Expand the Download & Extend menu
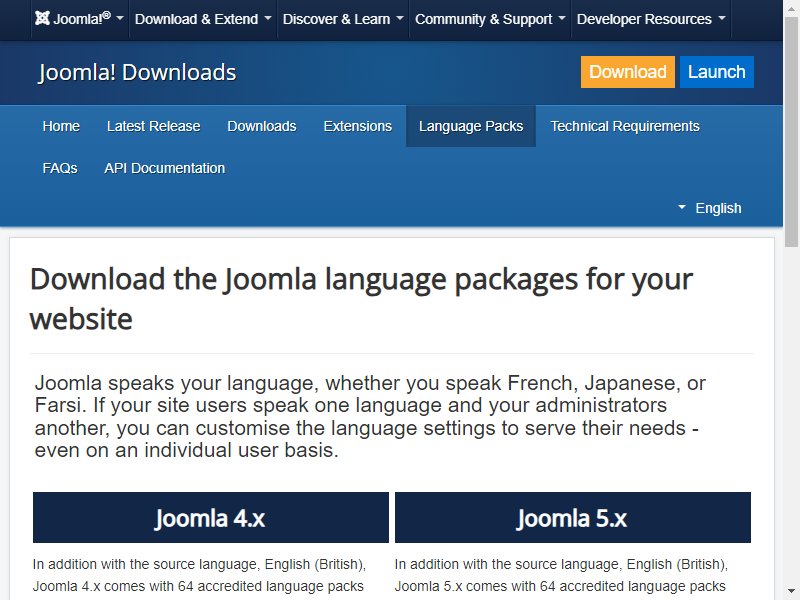Screen dimensions: 800x600 (x=203, y=19)
